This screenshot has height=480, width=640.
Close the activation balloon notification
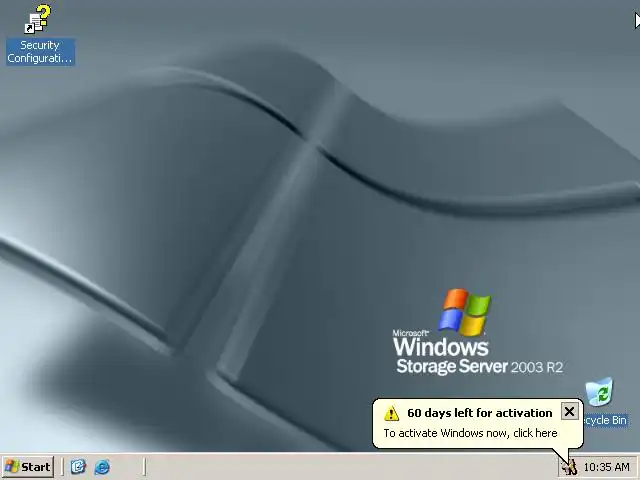tap(569, 411)
